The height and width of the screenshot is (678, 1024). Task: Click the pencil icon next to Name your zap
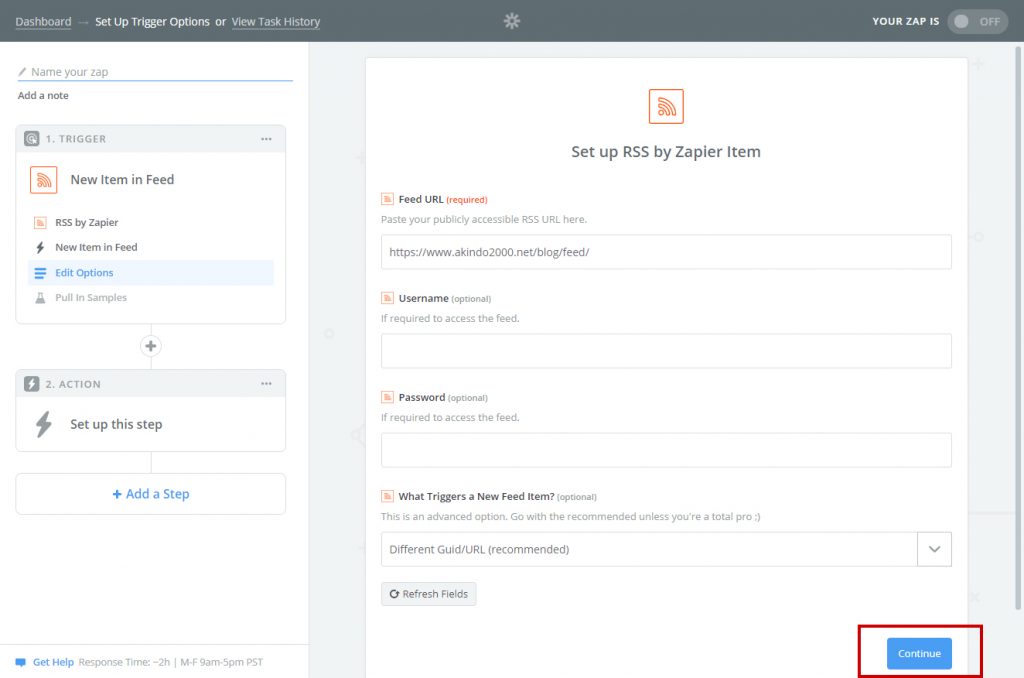pyautogui.click(x=23, y=72)
